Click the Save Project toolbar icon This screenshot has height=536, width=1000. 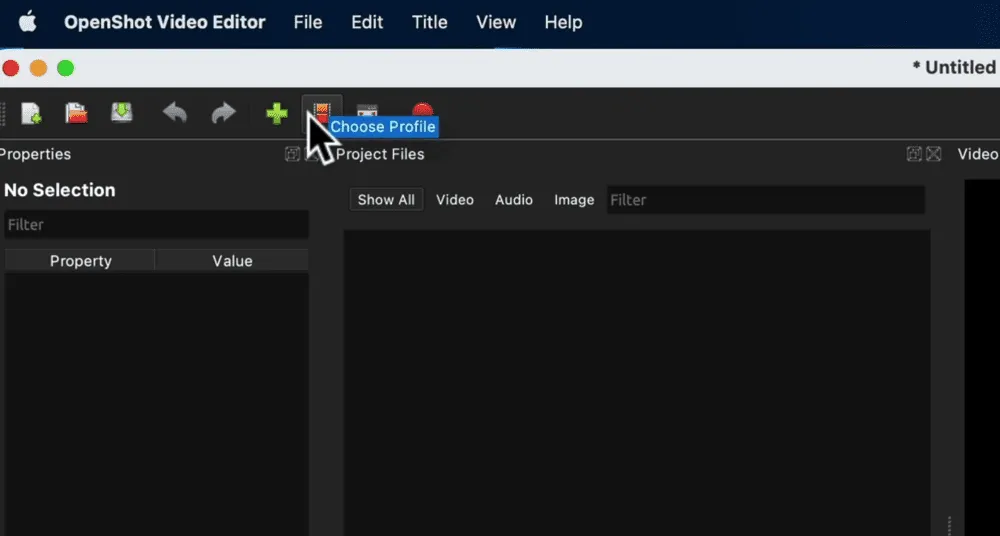pos(121,113)
